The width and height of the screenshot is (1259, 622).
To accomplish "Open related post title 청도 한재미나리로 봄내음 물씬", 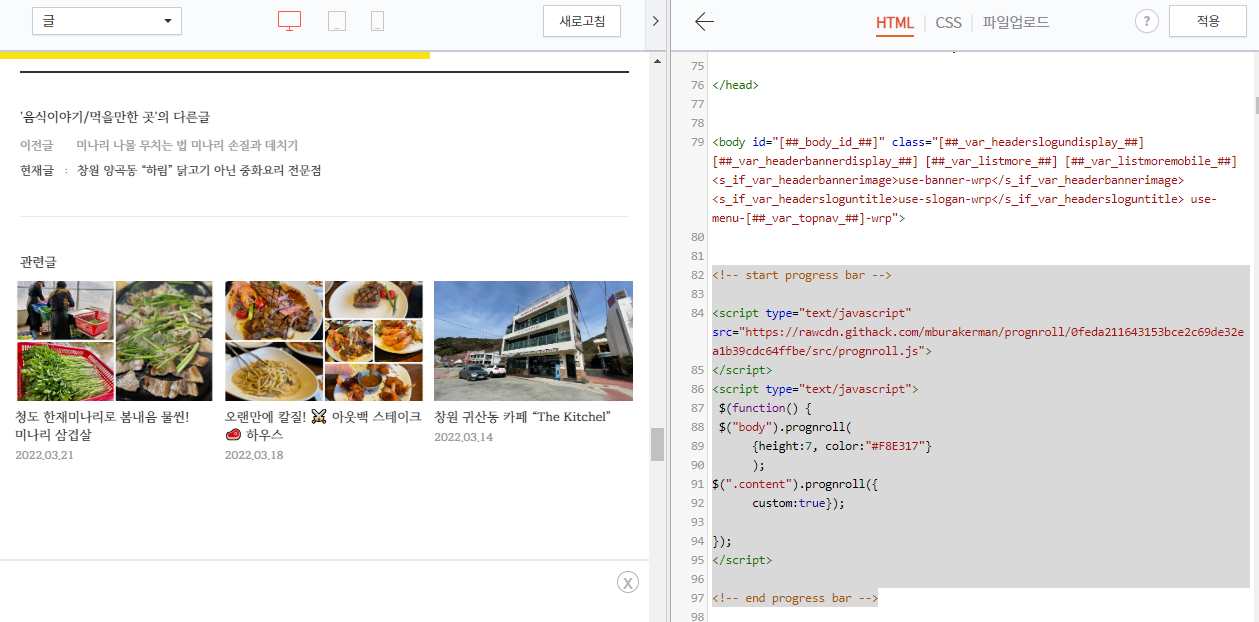I will click(102, 426).
